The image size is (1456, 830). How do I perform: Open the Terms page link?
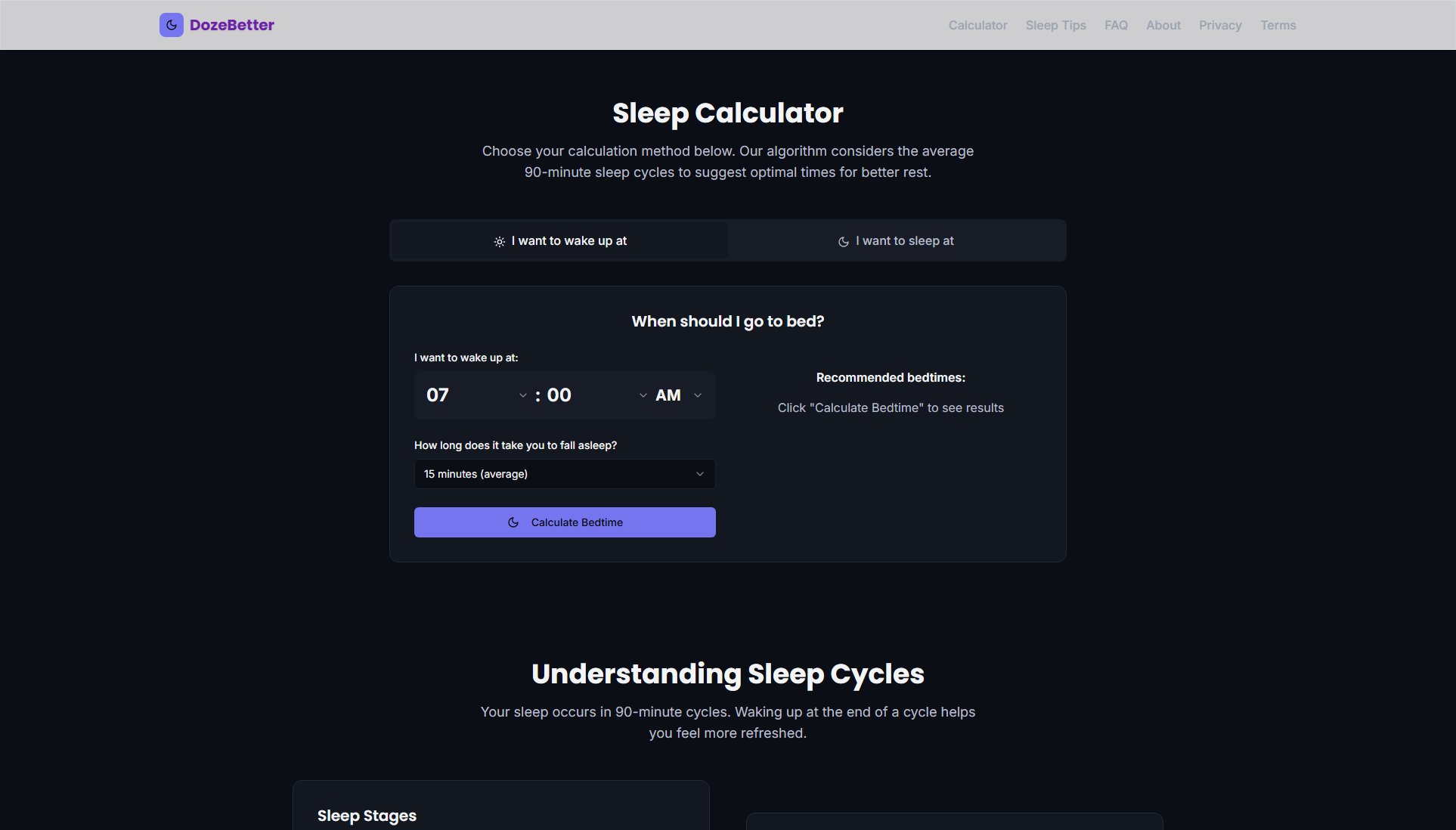(x=1278, y=25)
